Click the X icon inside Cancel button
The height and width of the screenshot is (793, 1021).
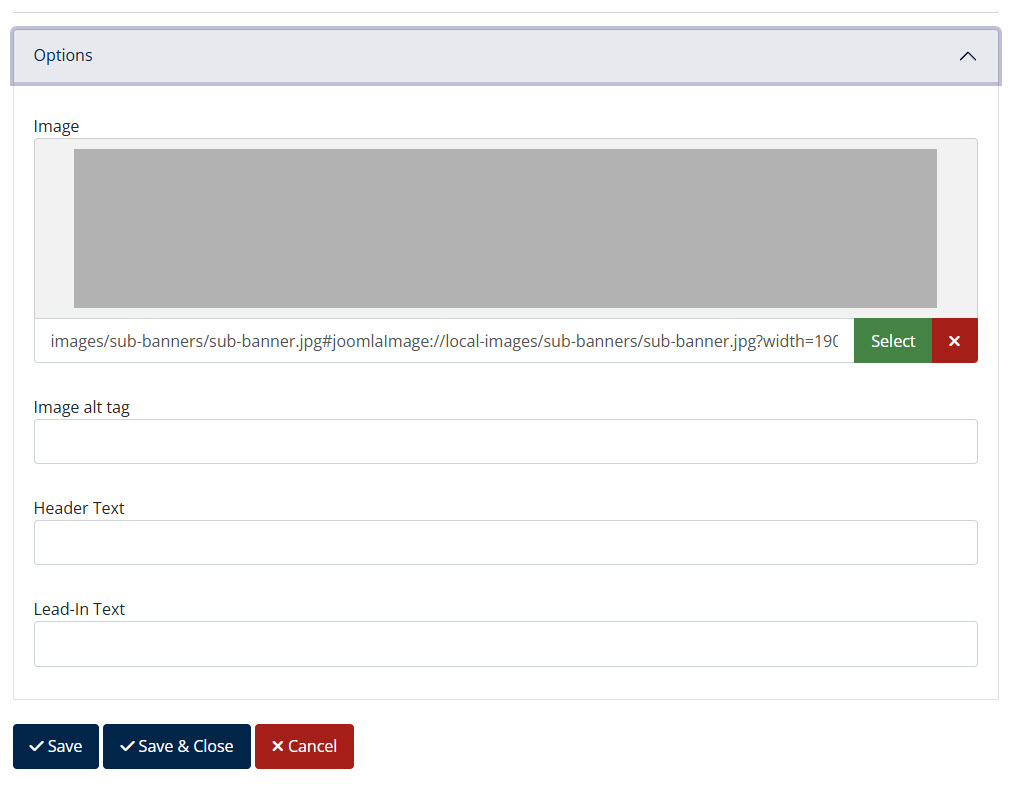[276, 745]
